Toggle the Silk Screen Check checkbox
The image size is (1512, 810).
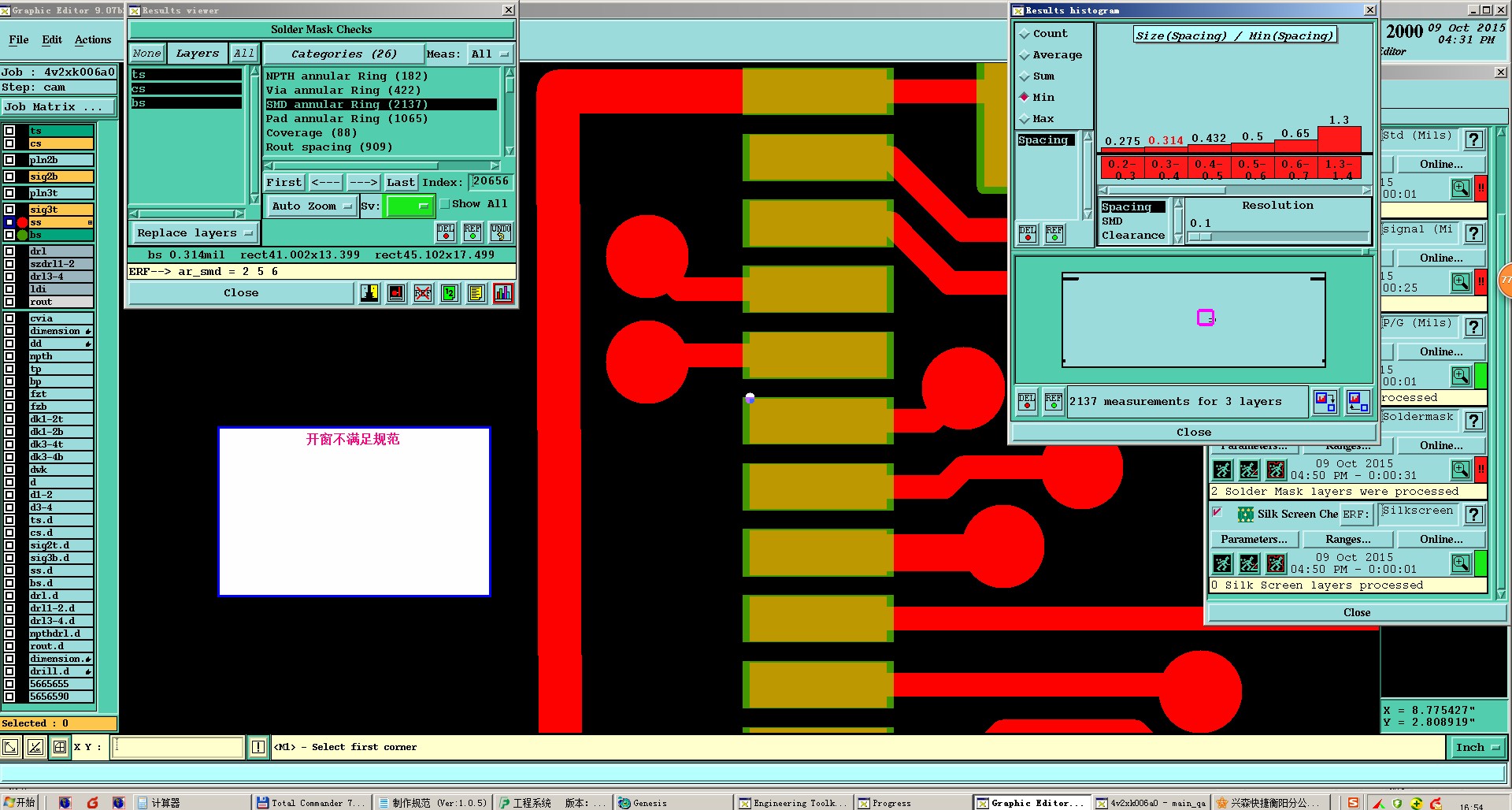[1217, 513]
